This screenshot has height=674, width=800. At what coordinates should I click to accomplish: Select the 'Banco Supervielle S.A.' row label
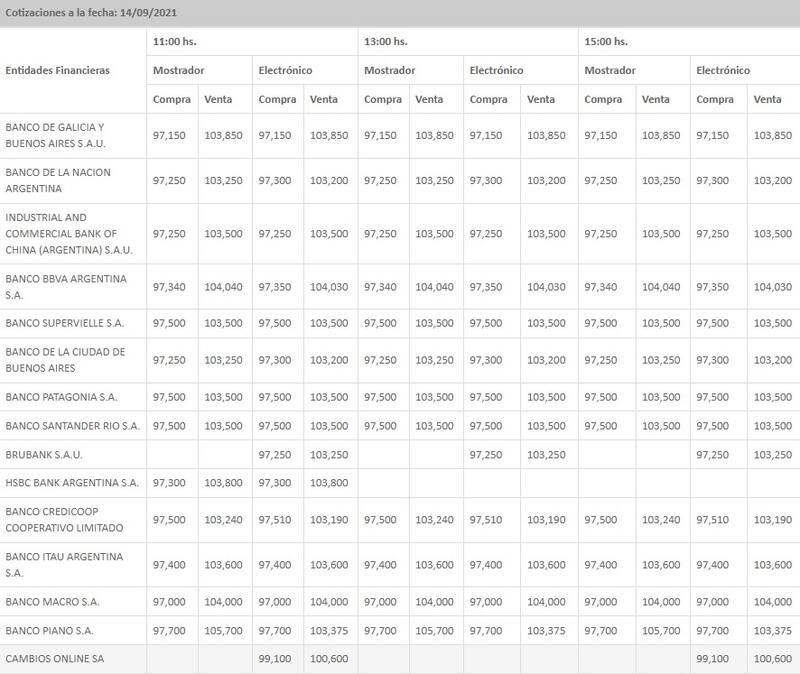pyautogui.click(x=65, y=324)
